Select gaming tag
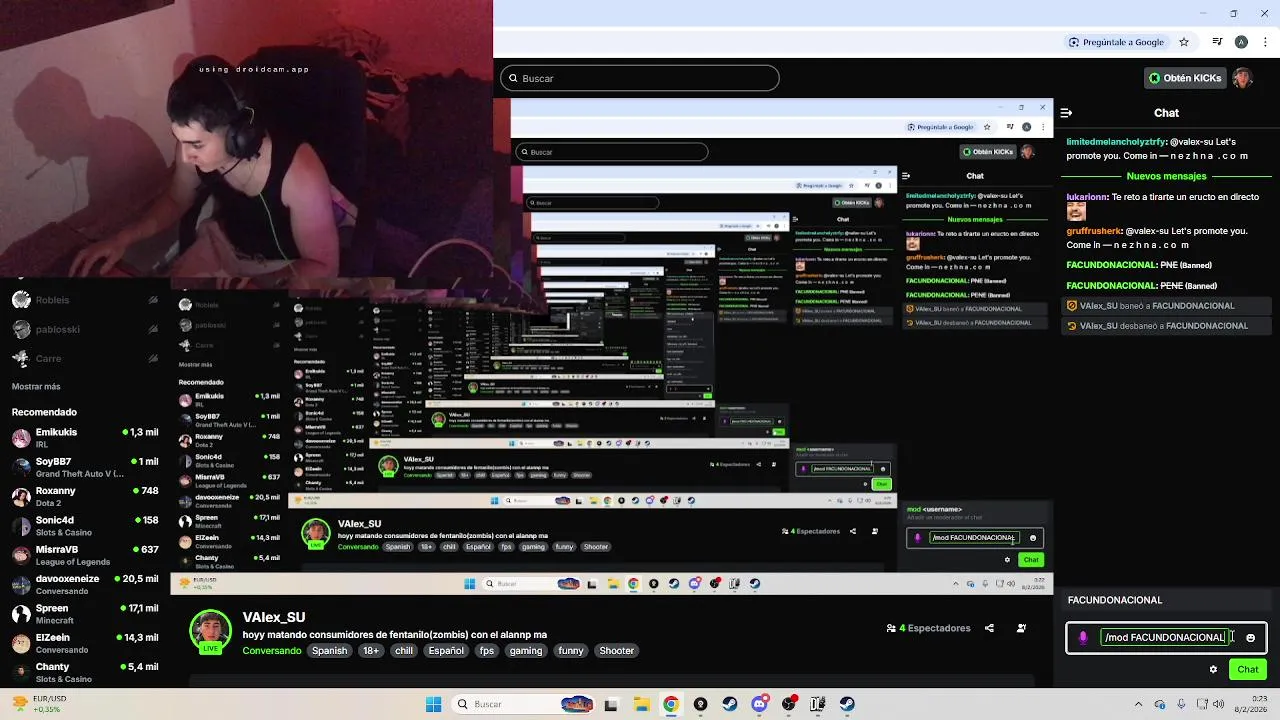This screenshot has width=1280, height=720. click(525, 651)
